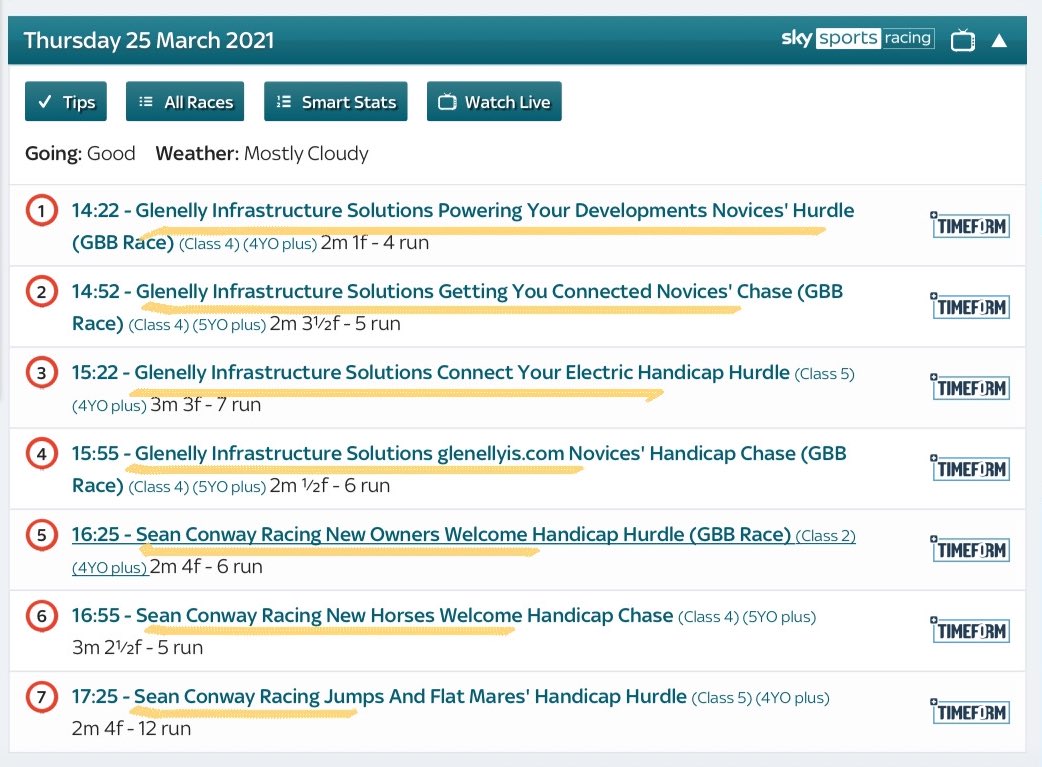Screen dimensions: 1042x767
Task: Click Timeform icon for the 16:55 race
Action: pyautogui.click(x=970, y=631)
